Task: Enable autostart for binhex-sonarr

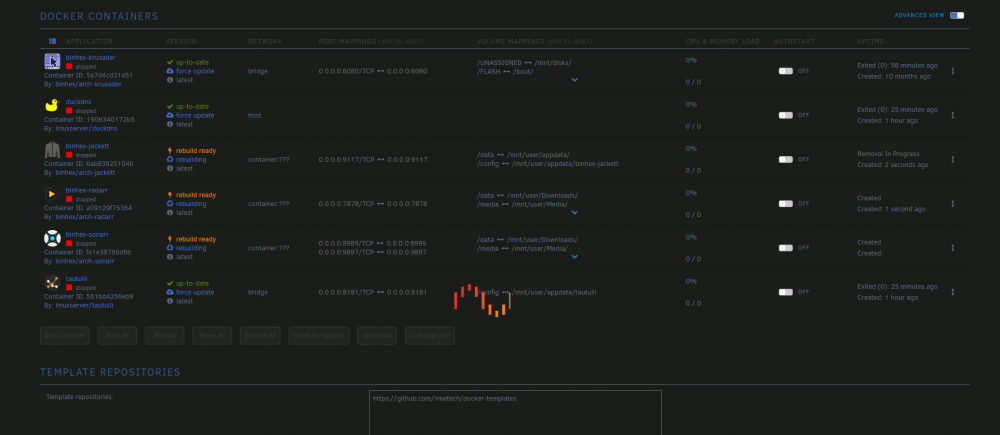Action: (x=786, y=247)
